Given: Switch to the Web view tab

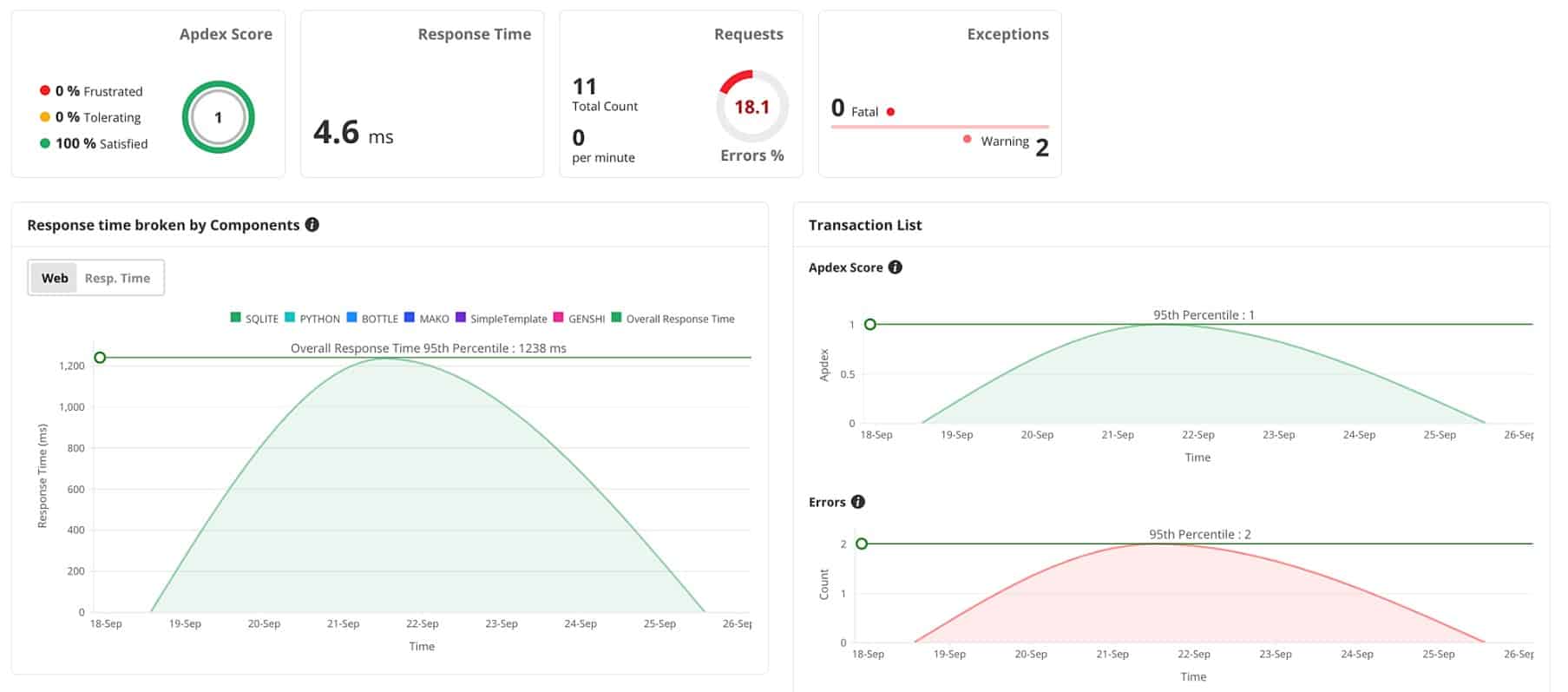Looking at the screenshot, I should [55, 278].
